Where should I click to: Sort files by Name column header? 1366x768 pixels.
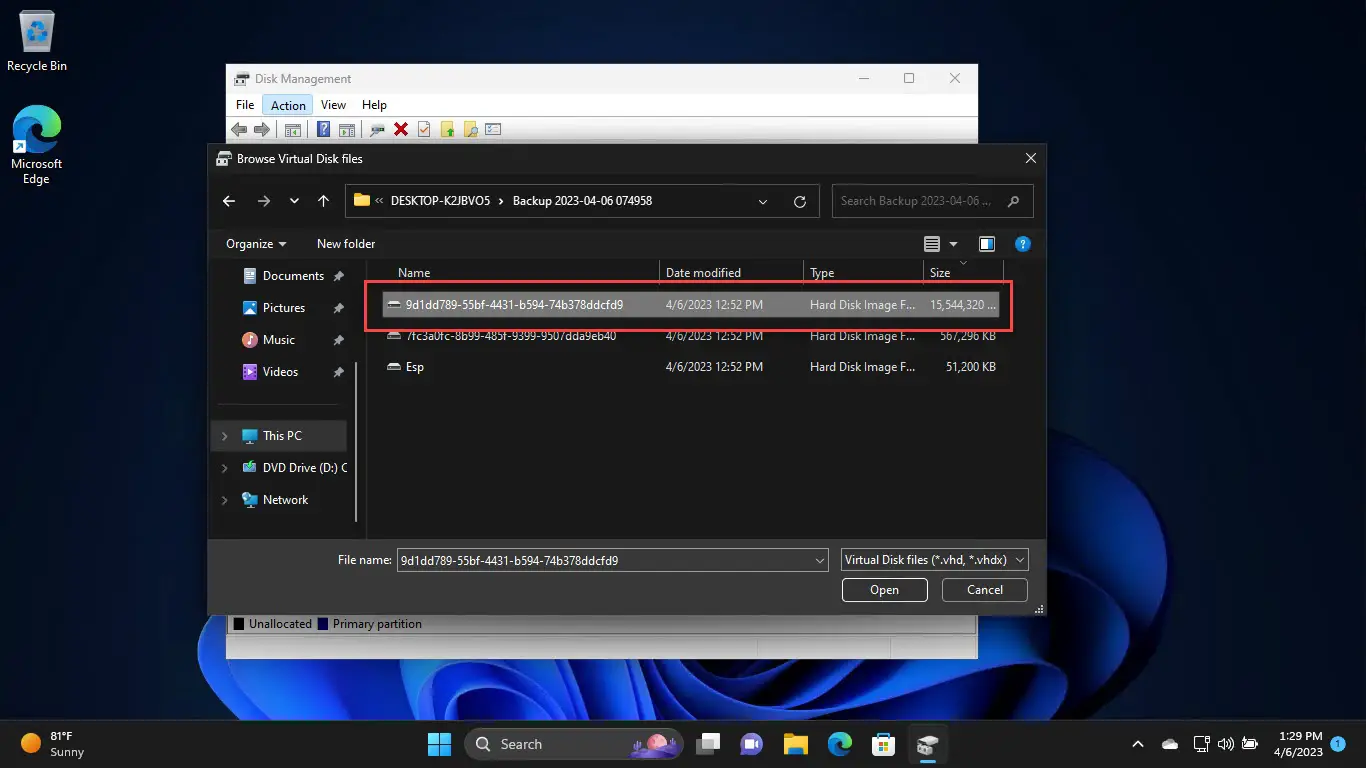pos(413,272)
